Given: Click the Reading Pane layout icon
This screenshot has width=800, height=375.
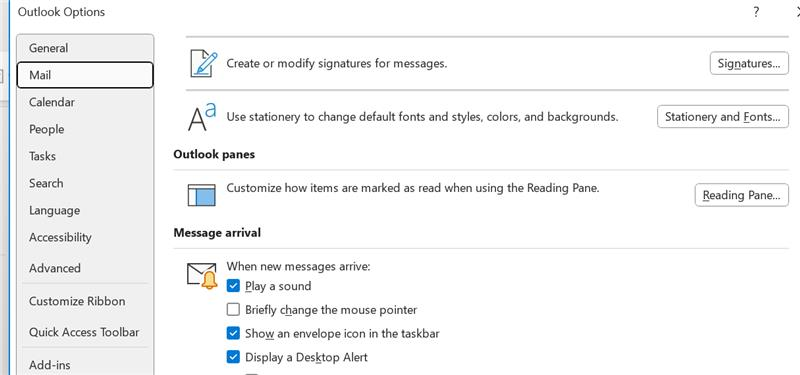Looking at the screenshot, I should 202,195.
